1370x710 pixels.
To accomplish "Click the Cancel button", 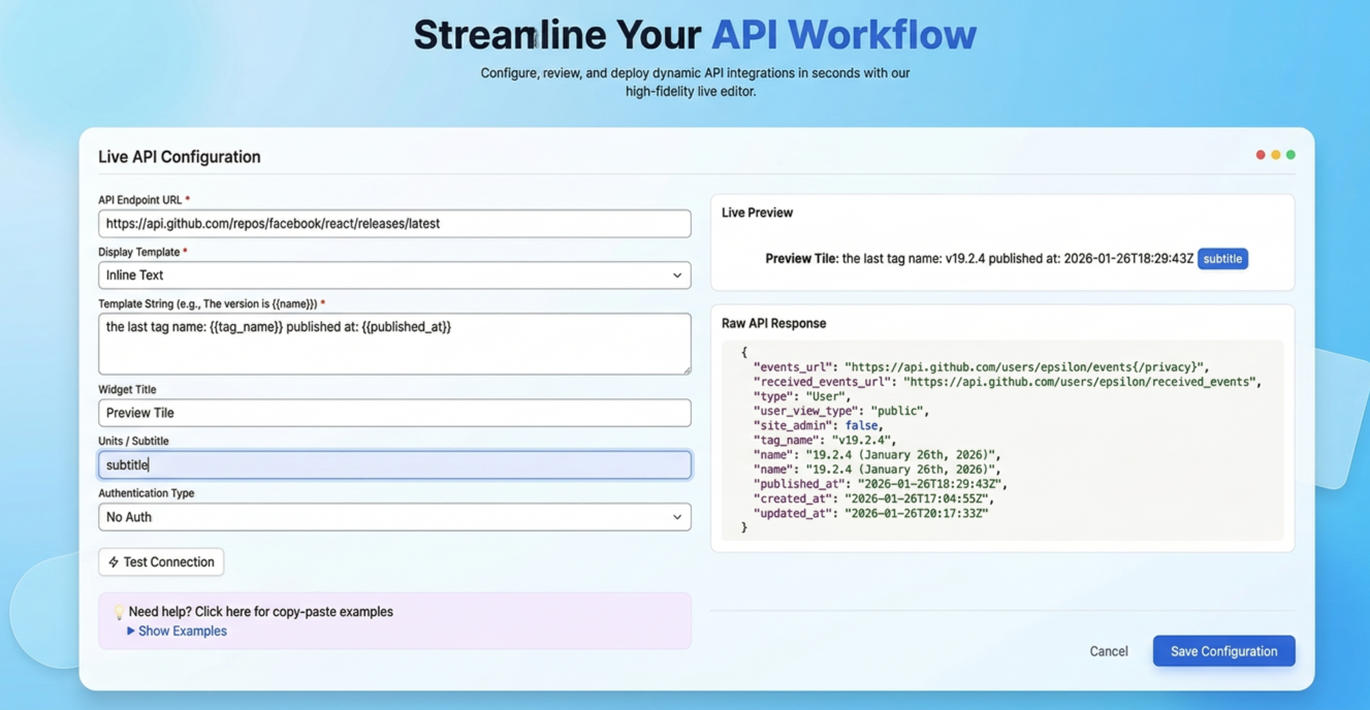I will tap(1108, 651).
